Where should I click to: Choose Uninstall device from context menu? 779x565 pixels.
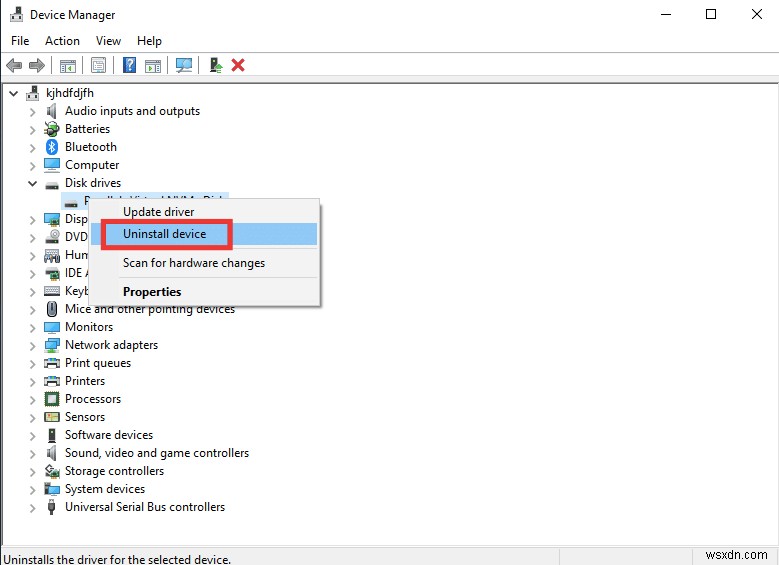tap(204, 234)
